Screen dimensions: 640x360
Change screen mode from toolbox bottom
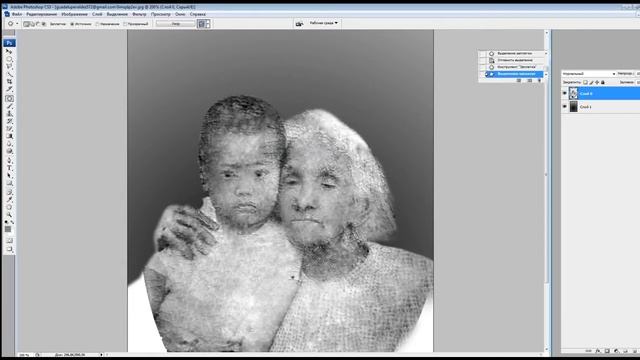pyautogui.click(x=9, y=249)
